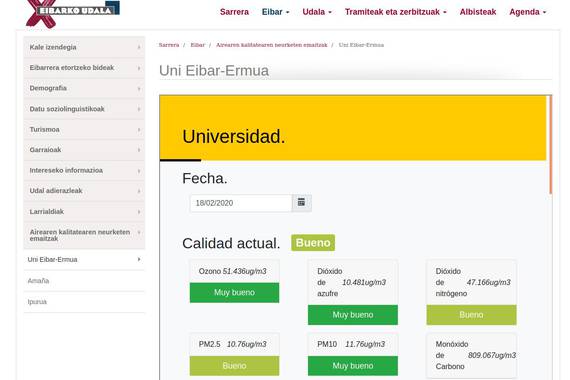Screen dimensions: 570x380
Task: Click the Eibar breadcrumb link
Action: pos(197,45)
